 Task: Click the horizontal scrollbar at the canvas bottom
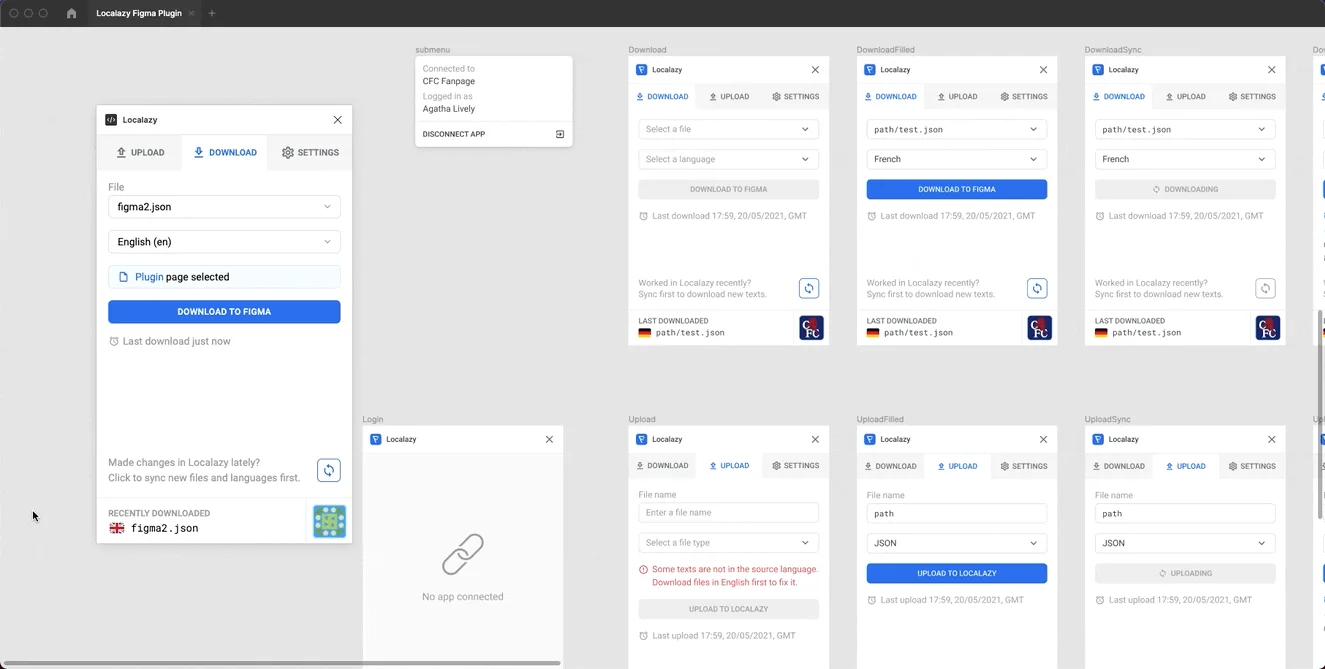pos(281,663)
